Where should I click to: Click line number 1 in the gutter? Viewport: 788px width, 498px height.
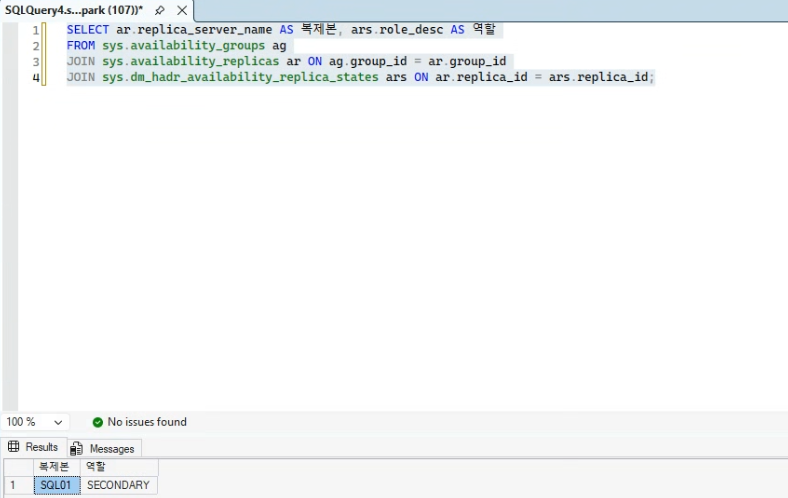pyautogui.click(x=36, y=31)
